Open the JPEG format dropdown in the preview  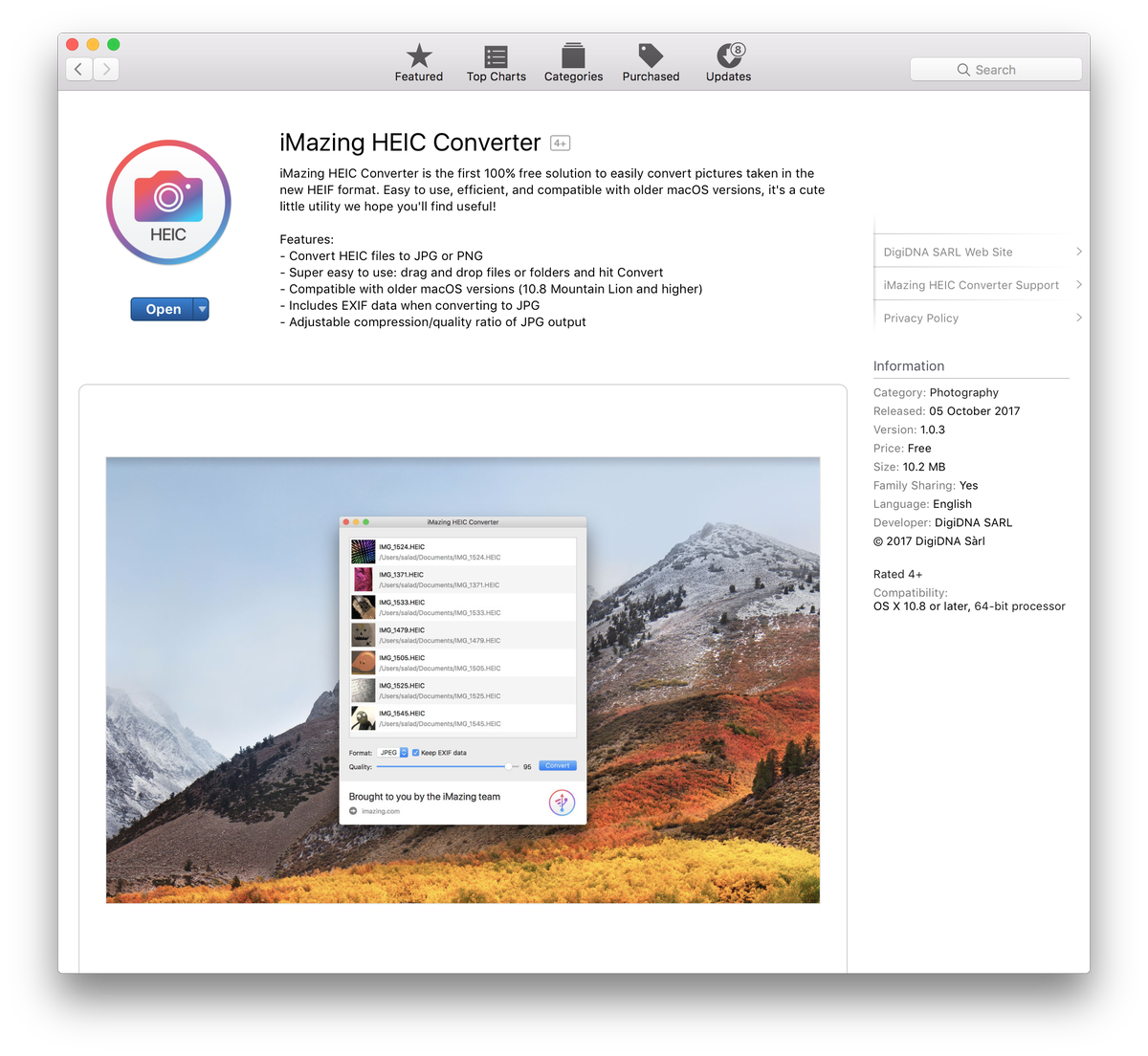(393, 753)
